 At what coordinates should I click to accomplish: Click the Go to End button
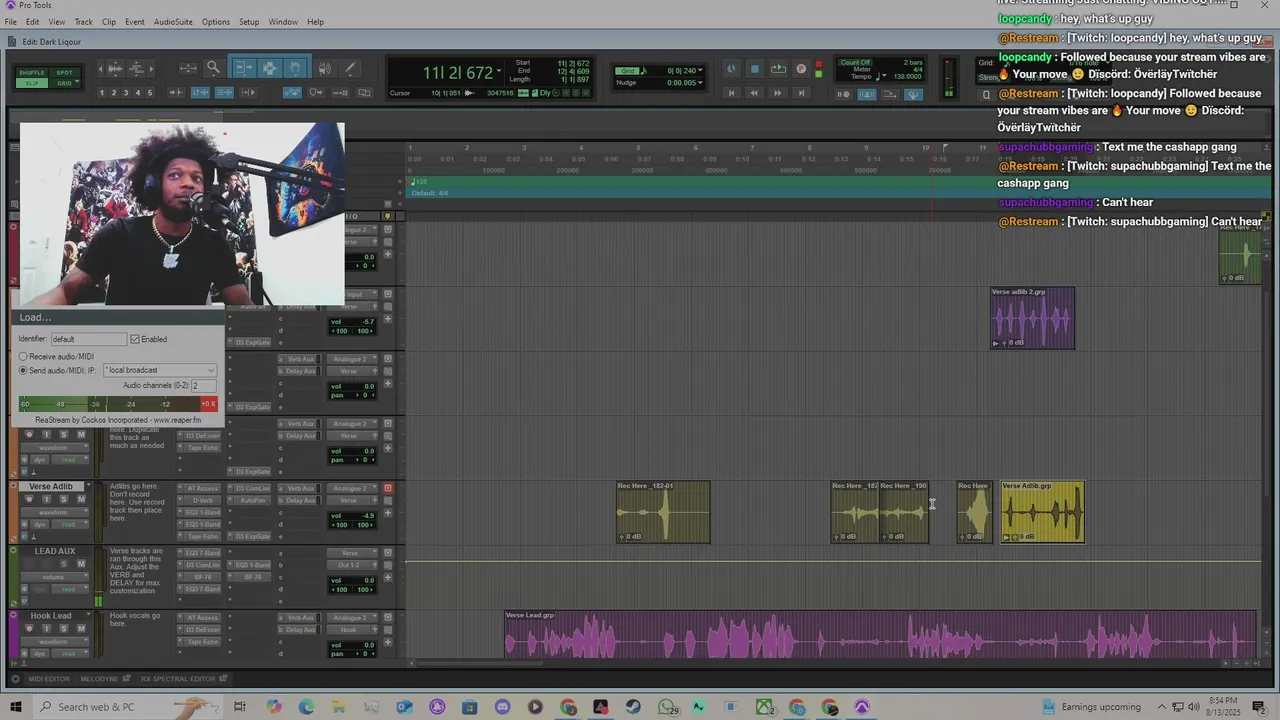[x=801, y=93]
